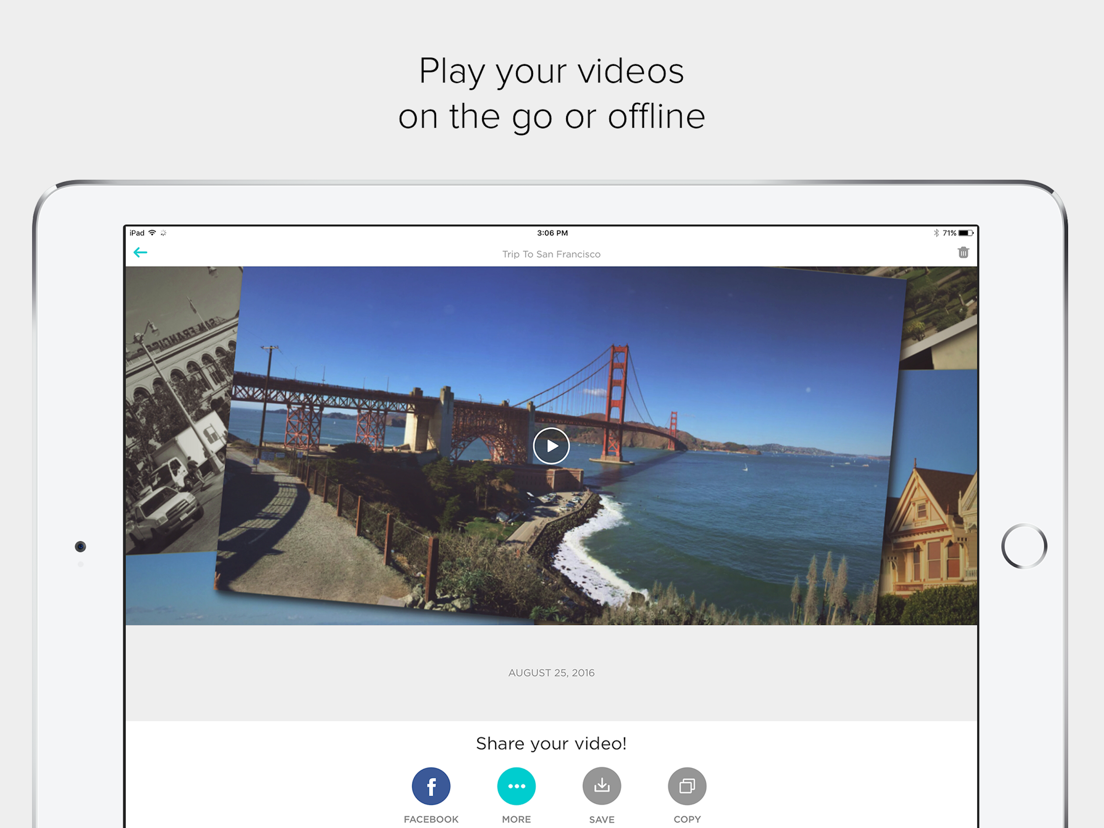Click the COPY label
Viewport: 1104px width, 828px height.
687,820
